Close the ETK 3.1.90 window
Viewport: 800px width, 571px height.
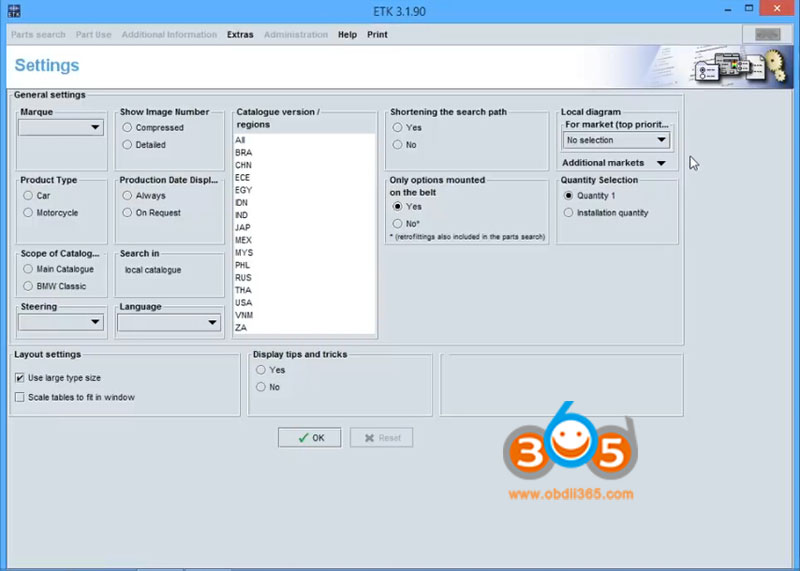click(x=777, y=8)
